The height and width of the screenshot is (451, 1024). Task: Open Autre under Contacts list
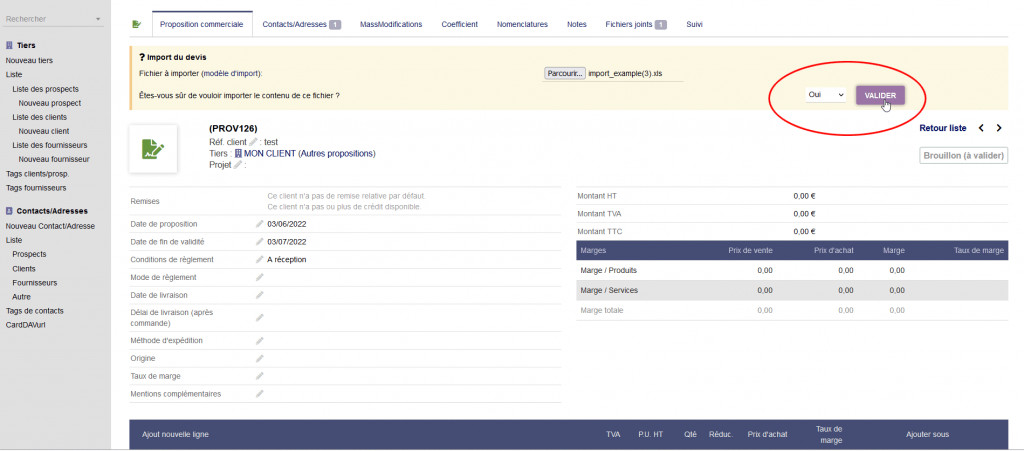tap(22, 296)
